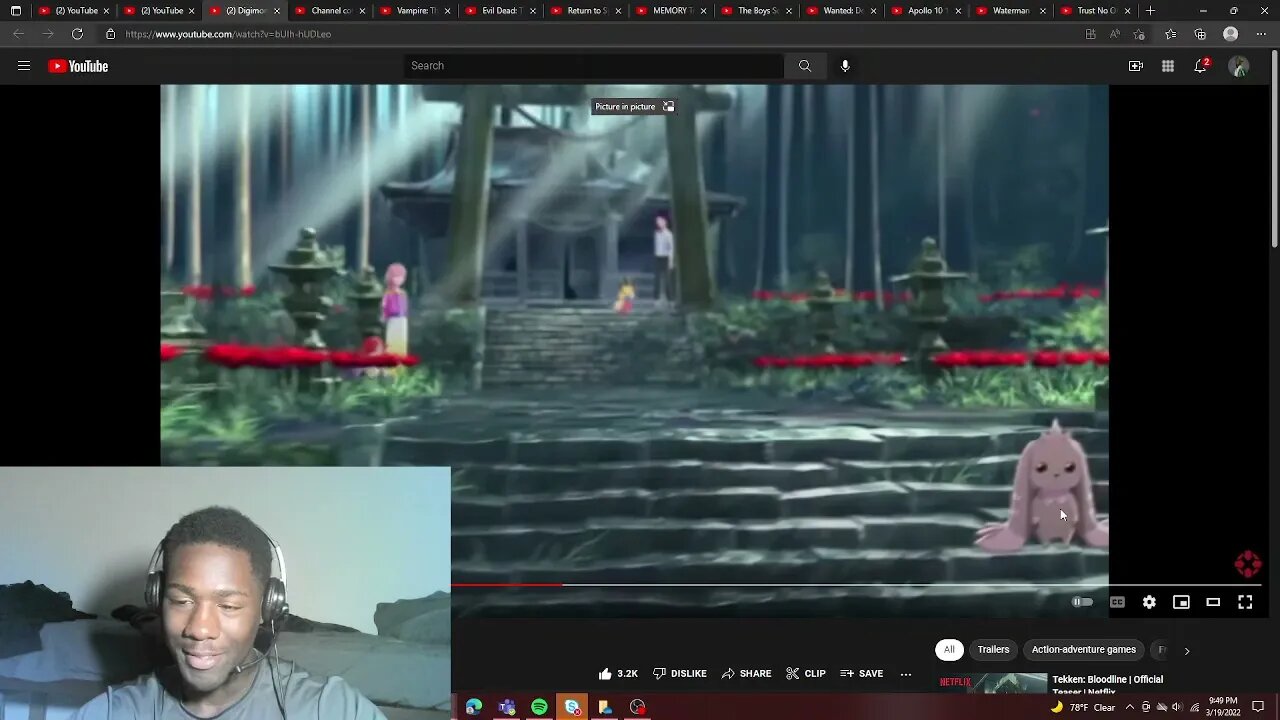Start voice search with the microphone
Image resolution: width=1280 pixels, height=720 pixels.
coord(845,66)
